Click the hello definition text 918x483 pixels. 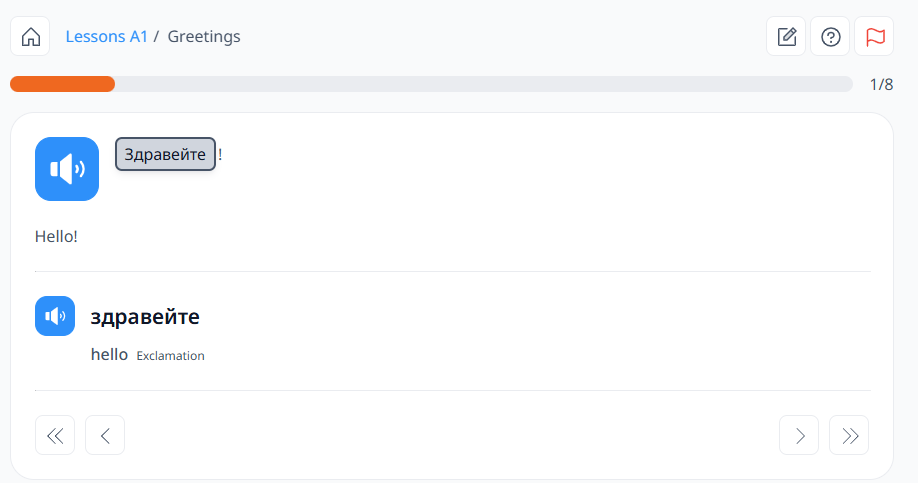109,354
